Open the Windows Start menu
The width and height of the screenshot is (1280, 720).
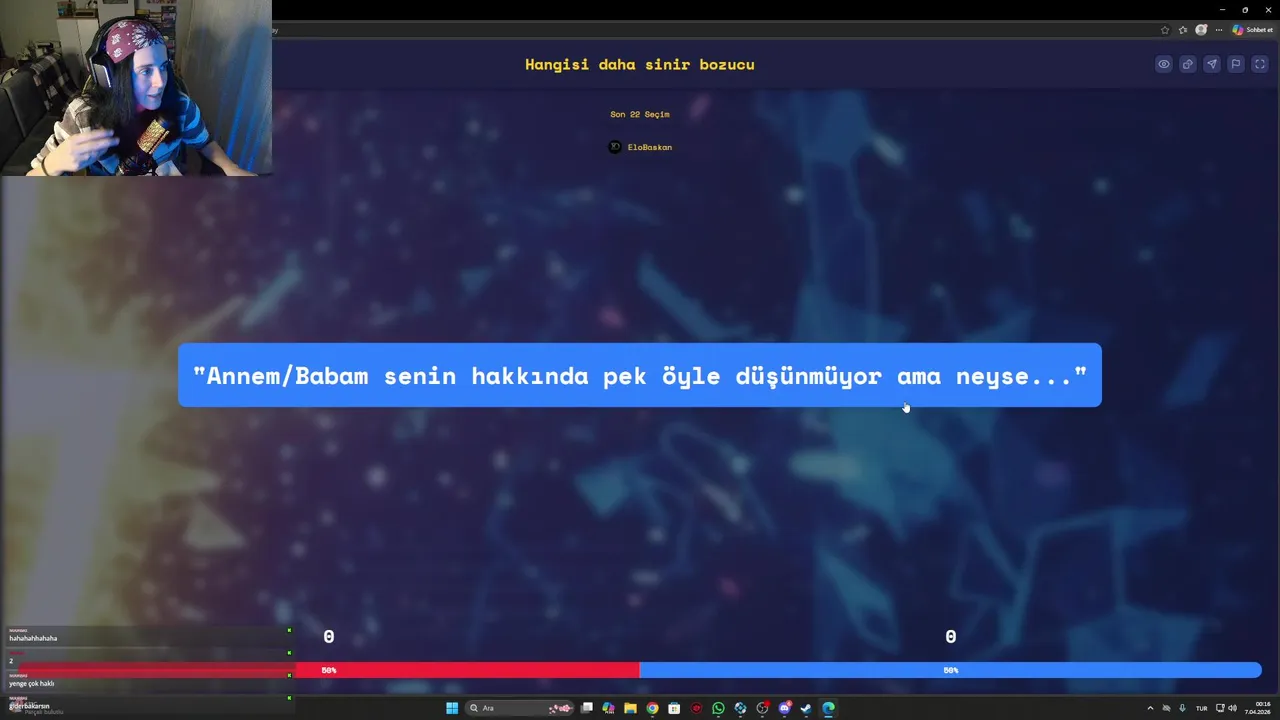[452, 708]
